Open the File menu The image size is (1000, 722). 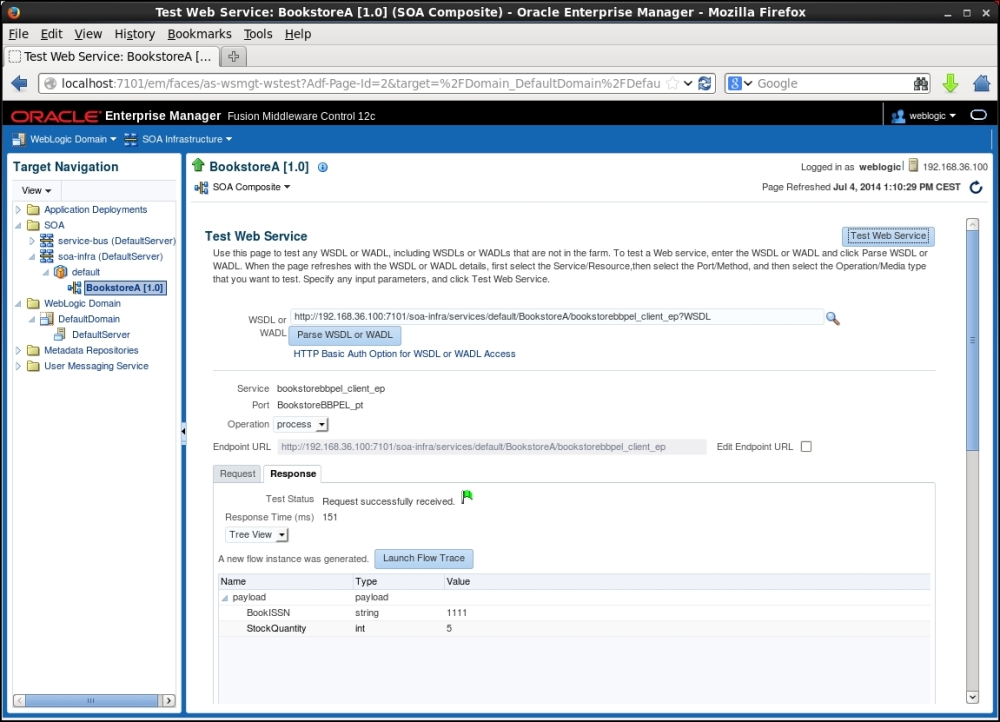tap(18, 34)
